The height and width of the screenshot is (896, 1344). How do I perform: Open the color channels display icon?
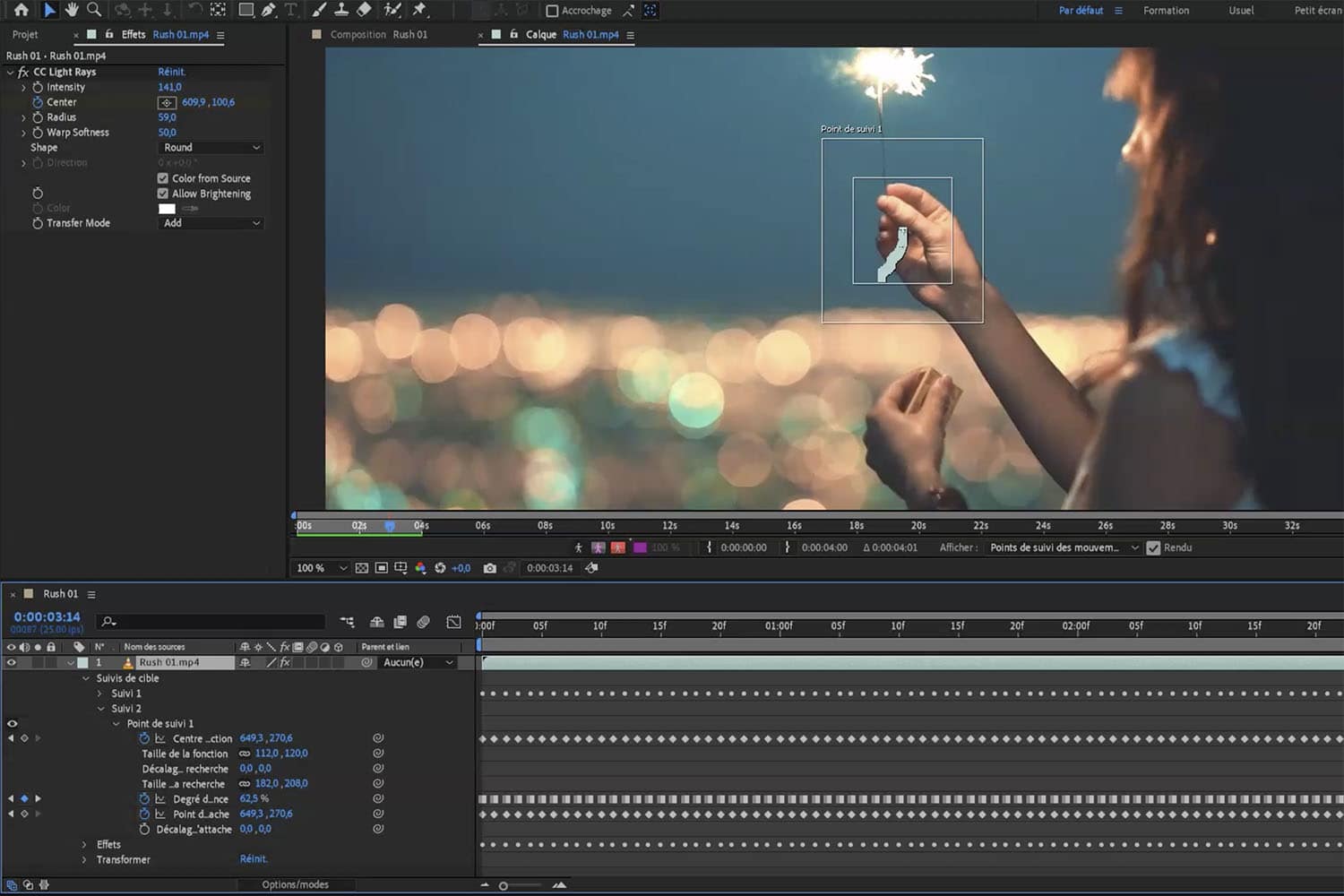(x=420, y=568)
